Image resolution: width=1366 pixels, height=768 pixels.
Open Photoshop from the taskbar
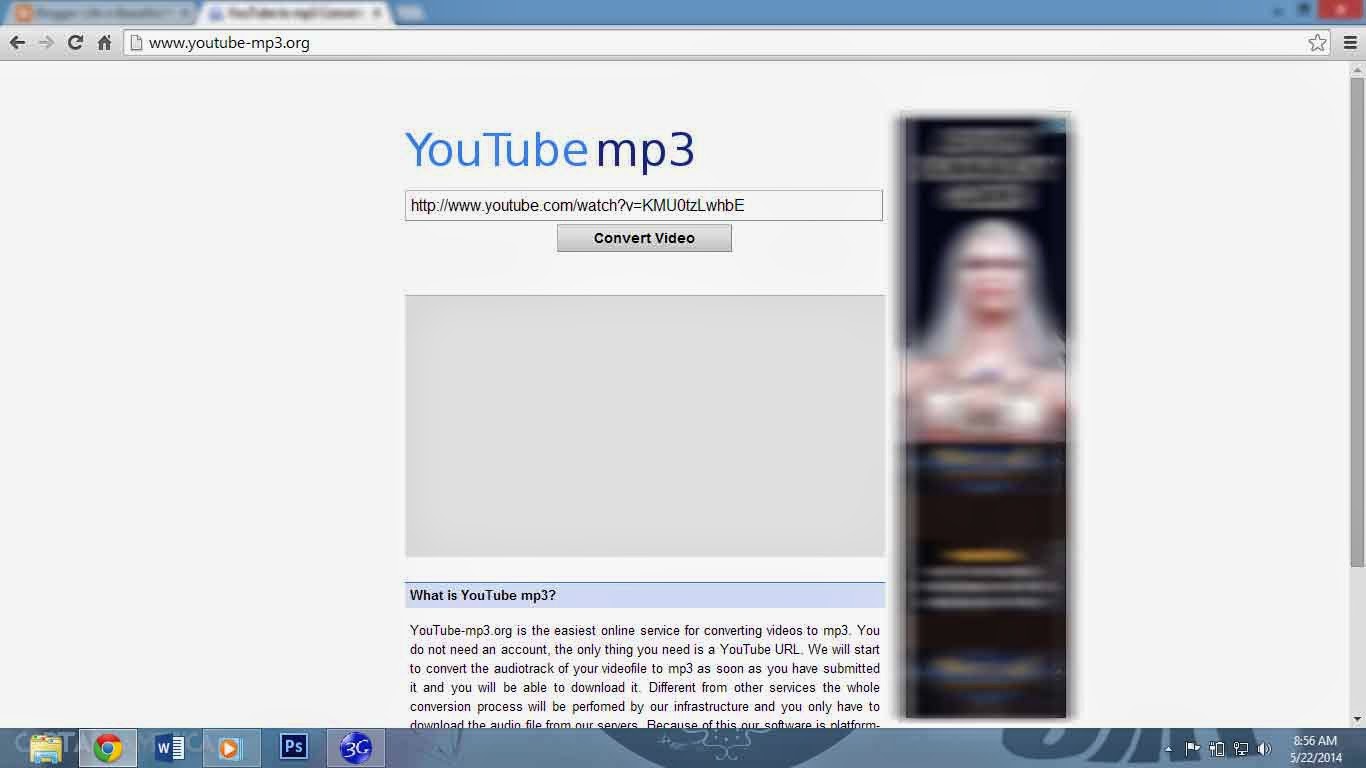(293, 747)
